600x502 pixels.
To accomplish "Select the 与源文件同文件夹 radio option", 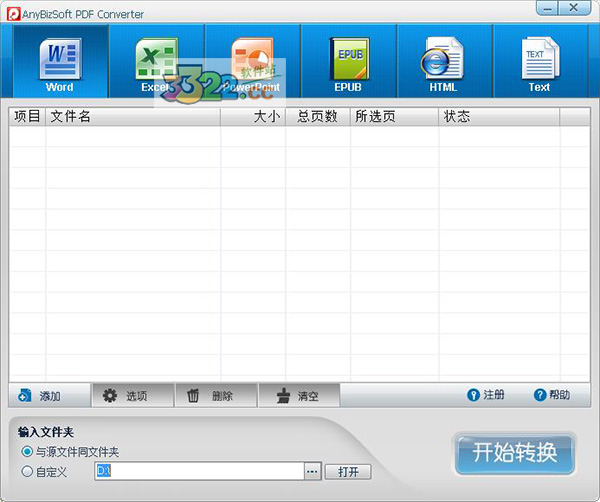I will 70,452.
